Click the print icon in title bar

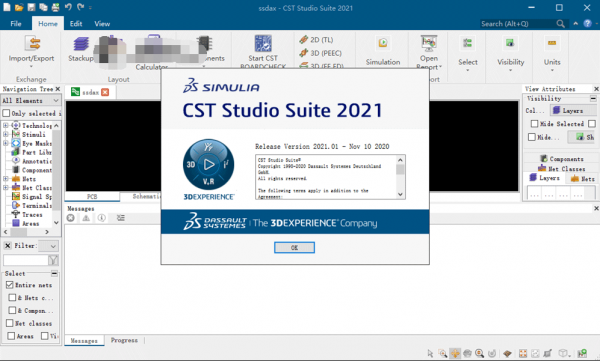pos(55,7)
